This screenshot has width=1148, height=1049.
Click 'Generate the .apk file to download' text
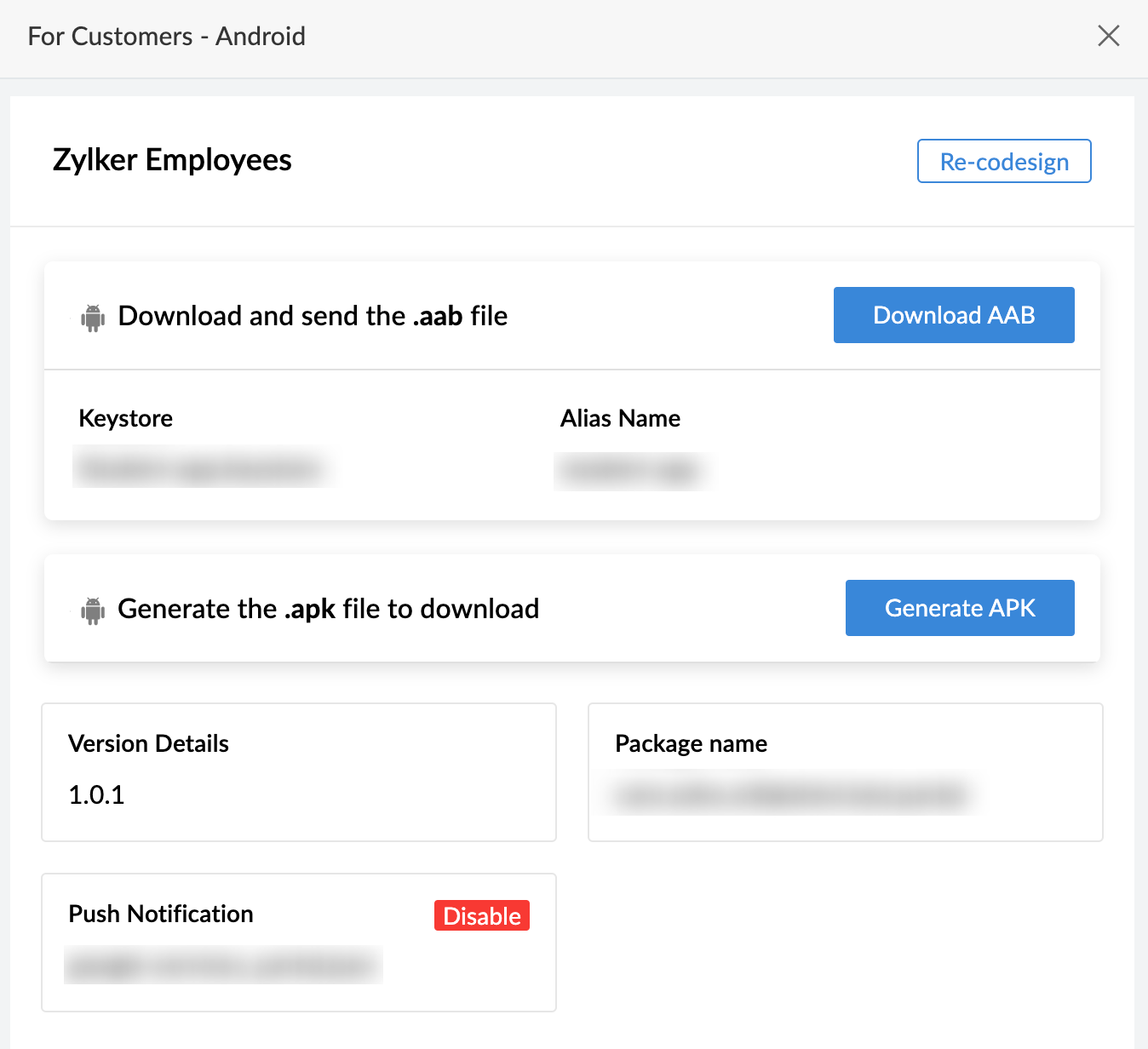(x=329, y=609)
